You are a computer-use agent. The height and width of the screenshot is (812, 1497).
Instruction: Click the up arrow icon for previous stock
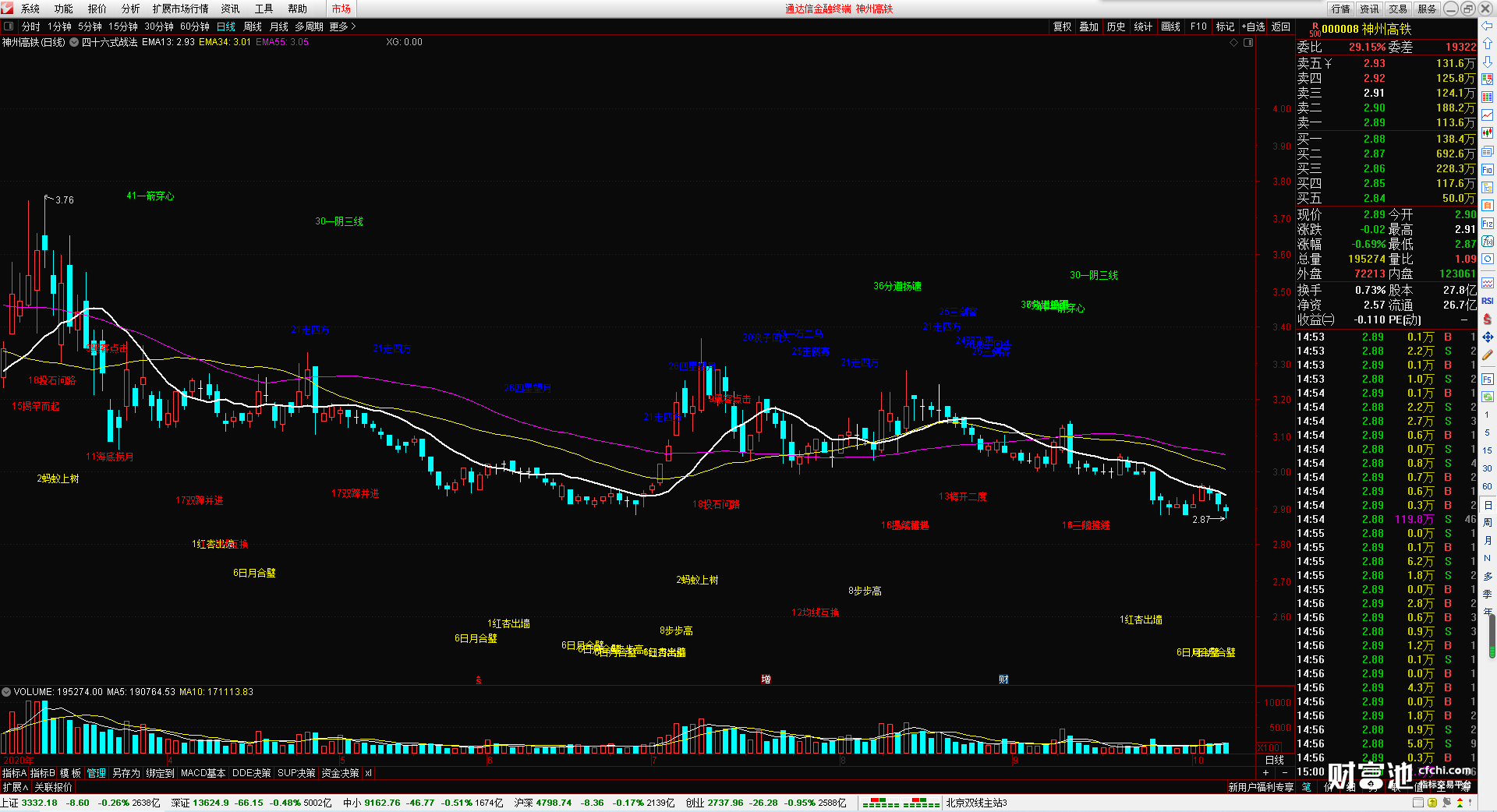pyautogui.click(x=1487, y=44)
